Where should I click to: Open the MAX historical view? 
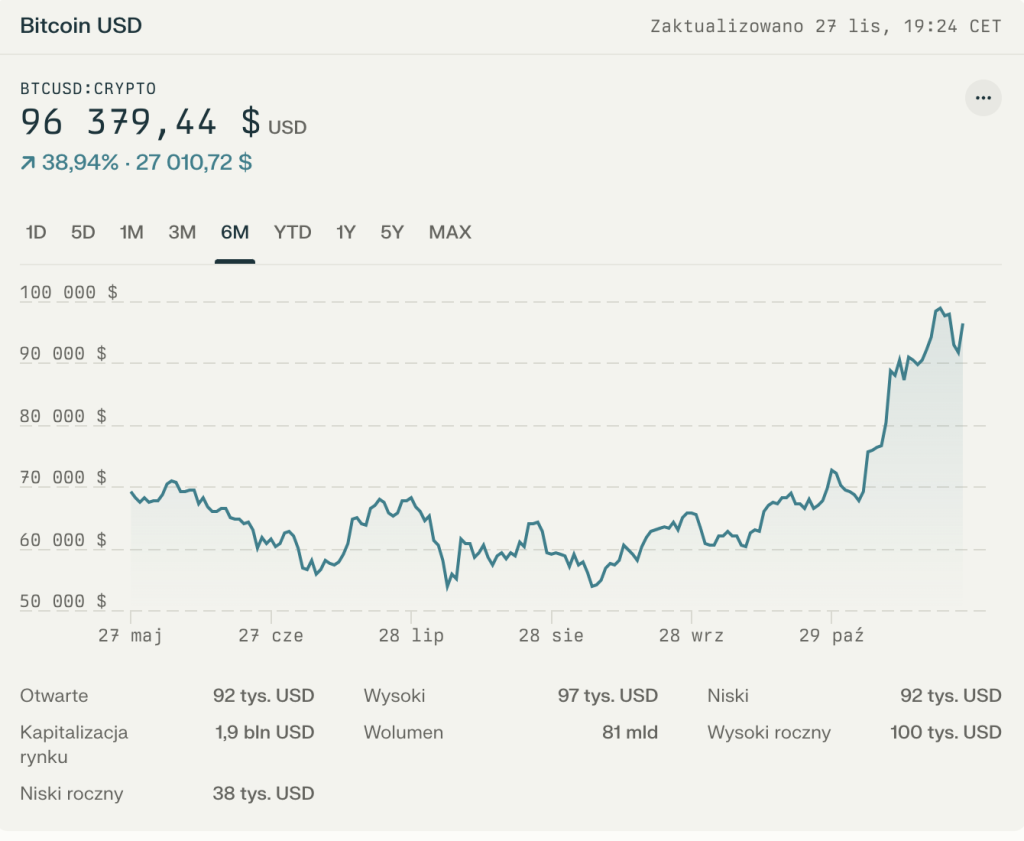[x=449, y=232]
